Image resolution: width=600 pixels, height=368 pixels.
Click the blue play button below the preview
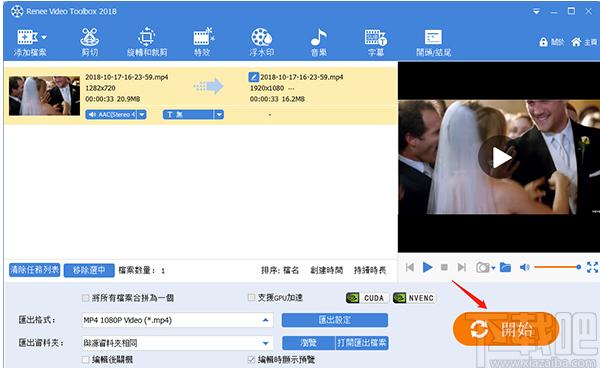pyautogui.click(x=427, y=267)
